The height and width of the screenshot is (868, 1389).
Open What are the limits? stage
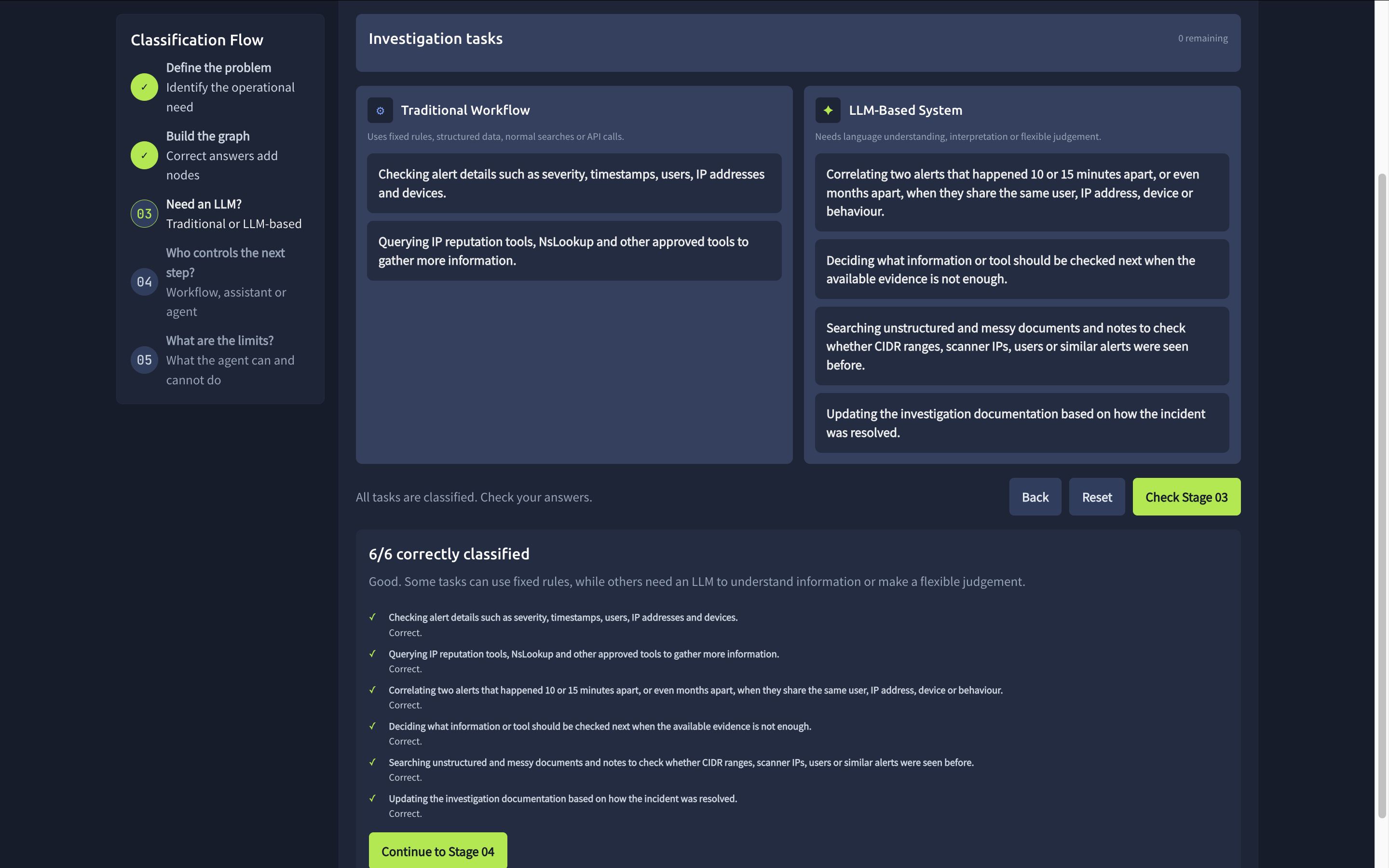220,340
